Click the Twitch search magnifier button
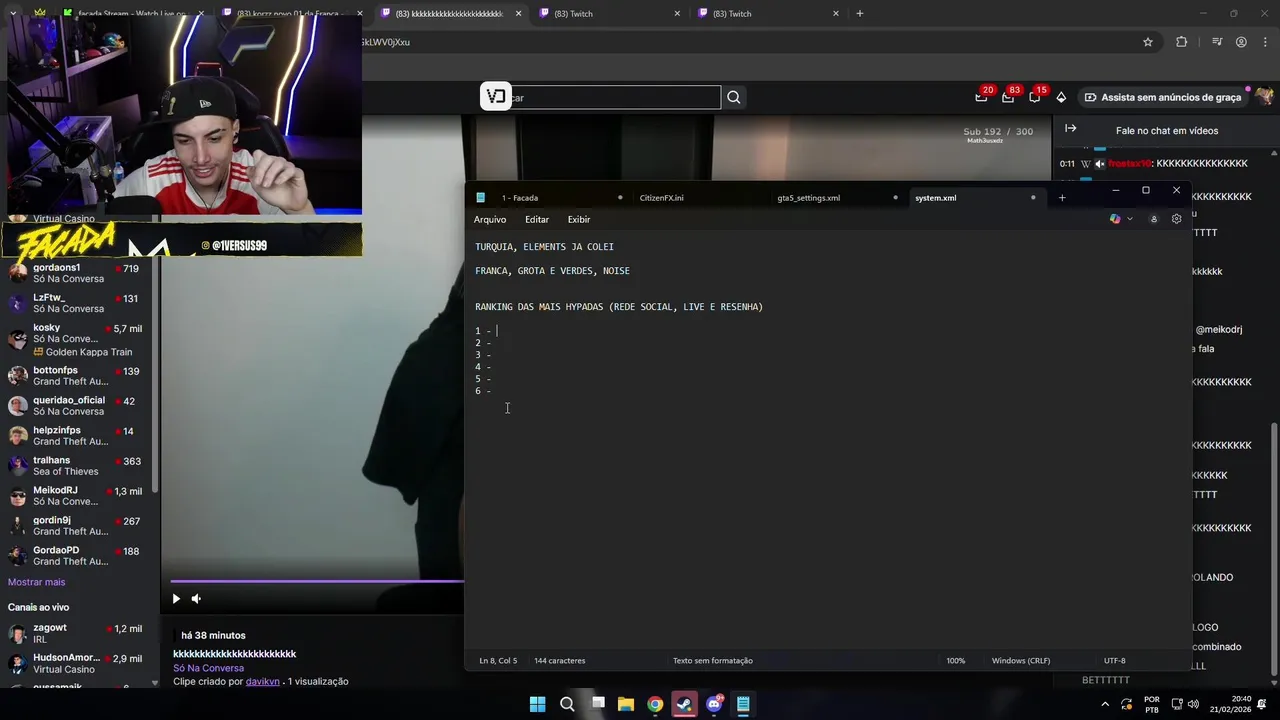This screenshot has height=720, width=1280. coord(734,97)
